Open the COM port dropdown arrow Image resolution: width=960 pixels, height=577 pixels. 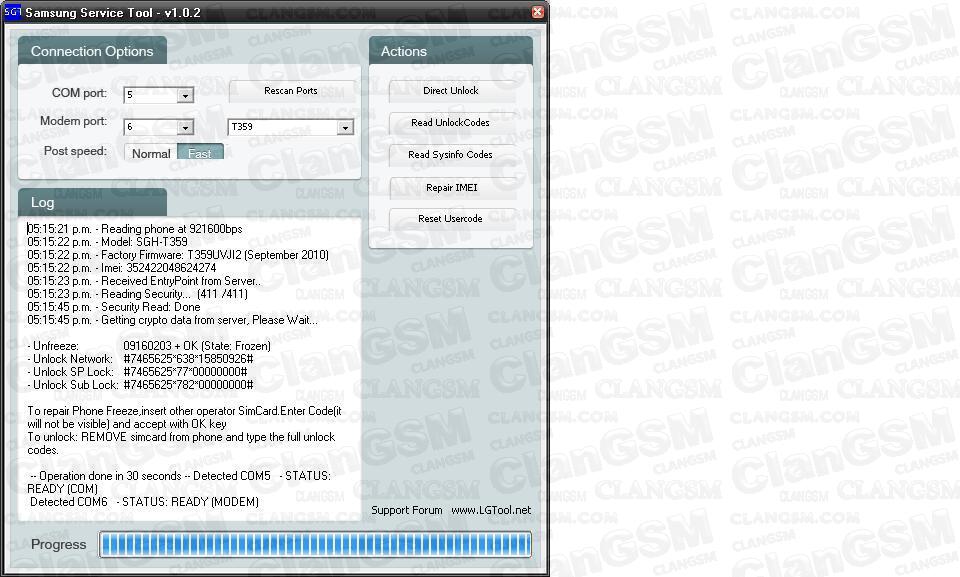(x=185, y=95)
